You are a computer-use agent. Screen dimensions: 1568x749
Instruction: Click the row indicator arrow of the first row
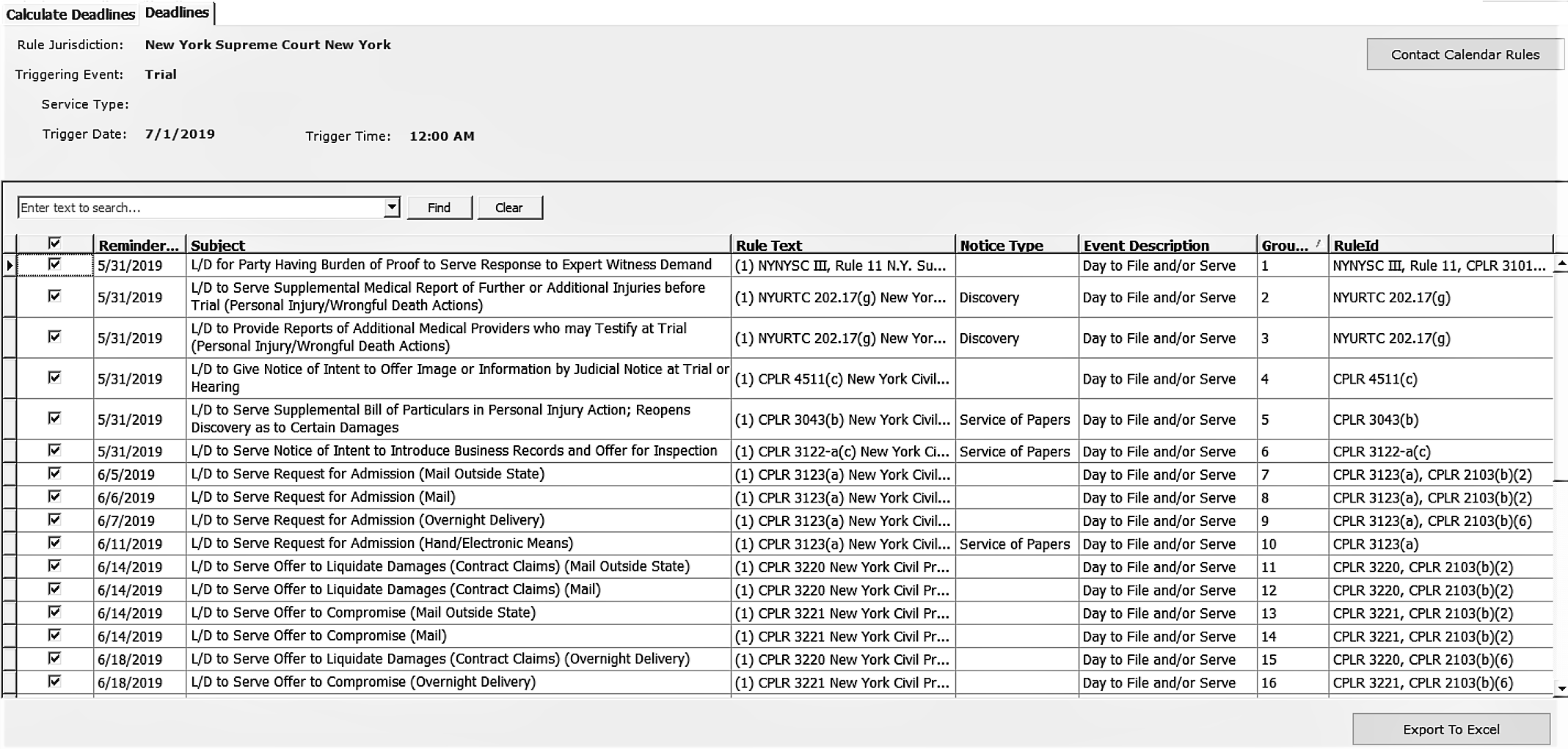pos(9,266)
